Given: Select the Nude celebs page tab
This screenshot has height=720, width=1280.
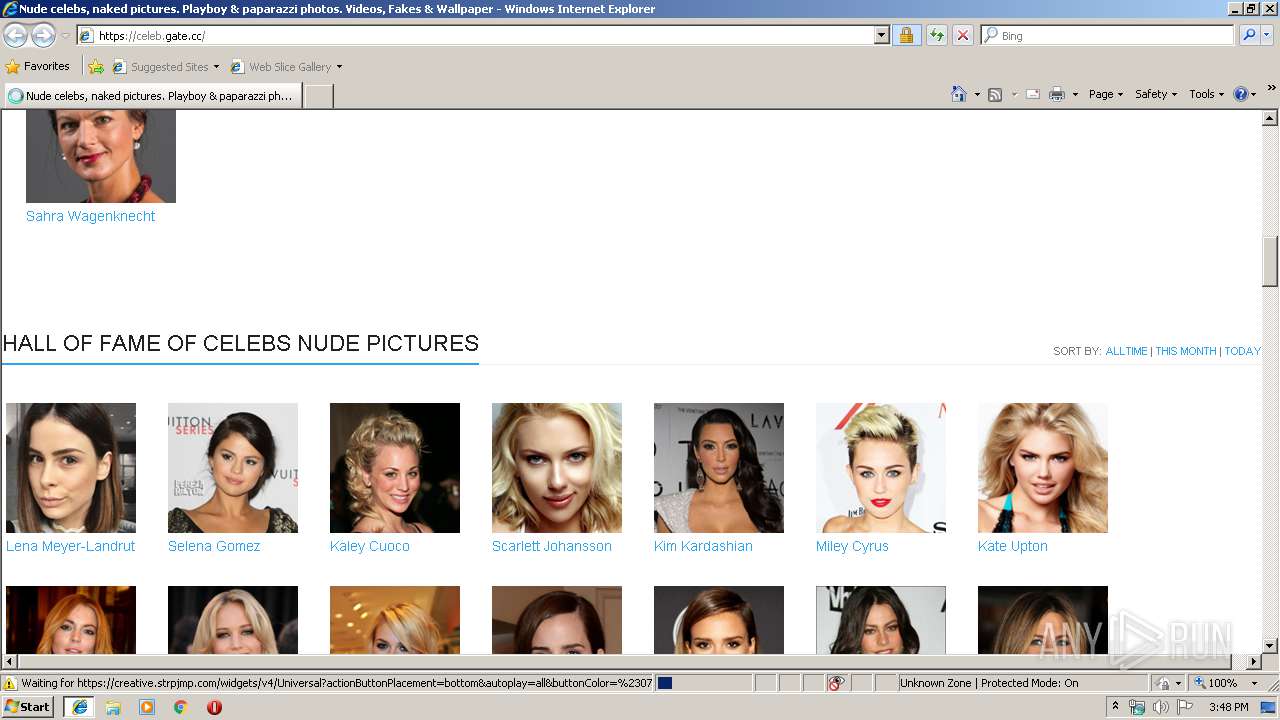Looking at the screenshot, I should point(152,96).
